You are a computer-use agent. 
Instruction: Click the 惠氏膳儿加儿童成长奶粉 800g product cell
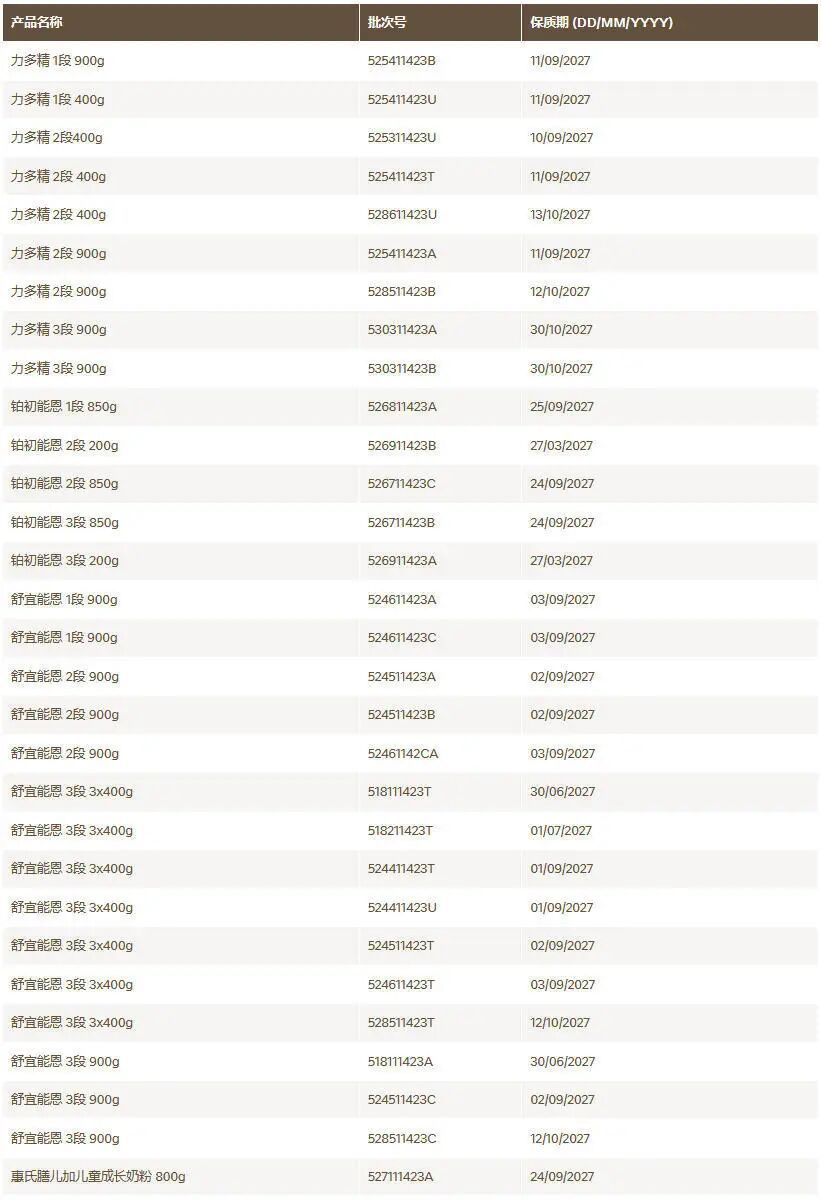point(98,1177)
